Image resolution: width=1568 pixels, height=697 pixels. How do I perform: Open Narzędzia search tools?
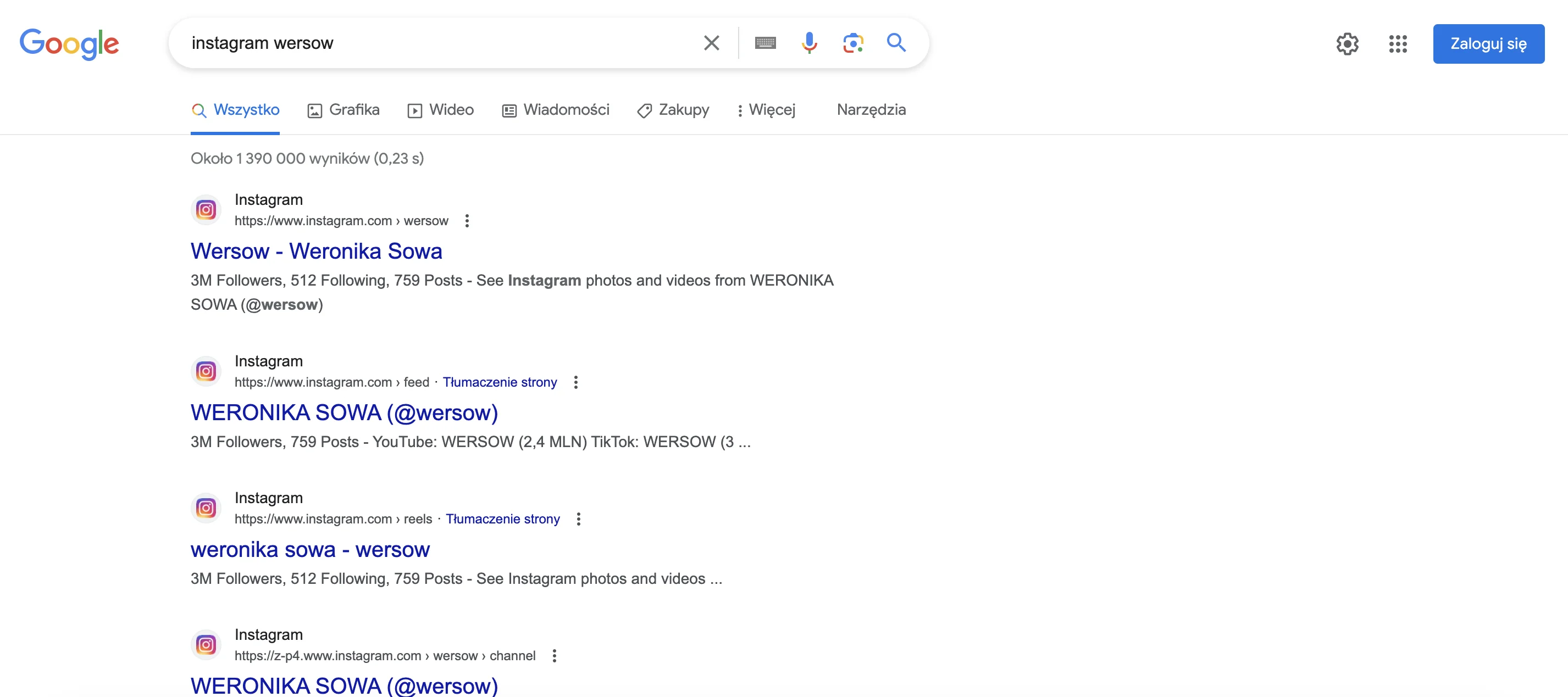coord(871,109)
